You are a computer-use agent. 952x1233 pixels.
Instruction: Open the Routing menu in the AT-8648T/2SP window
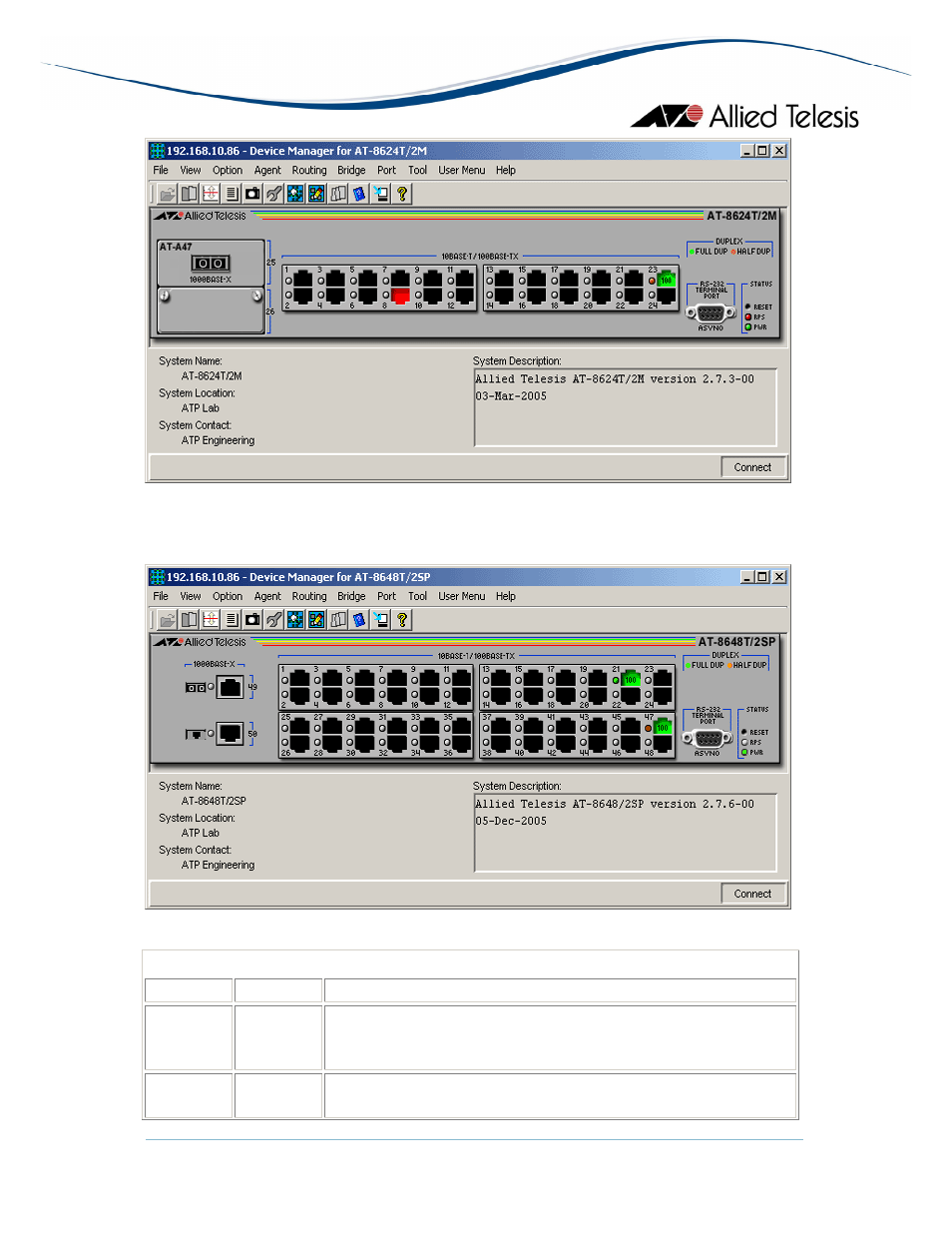coord(309,597)
